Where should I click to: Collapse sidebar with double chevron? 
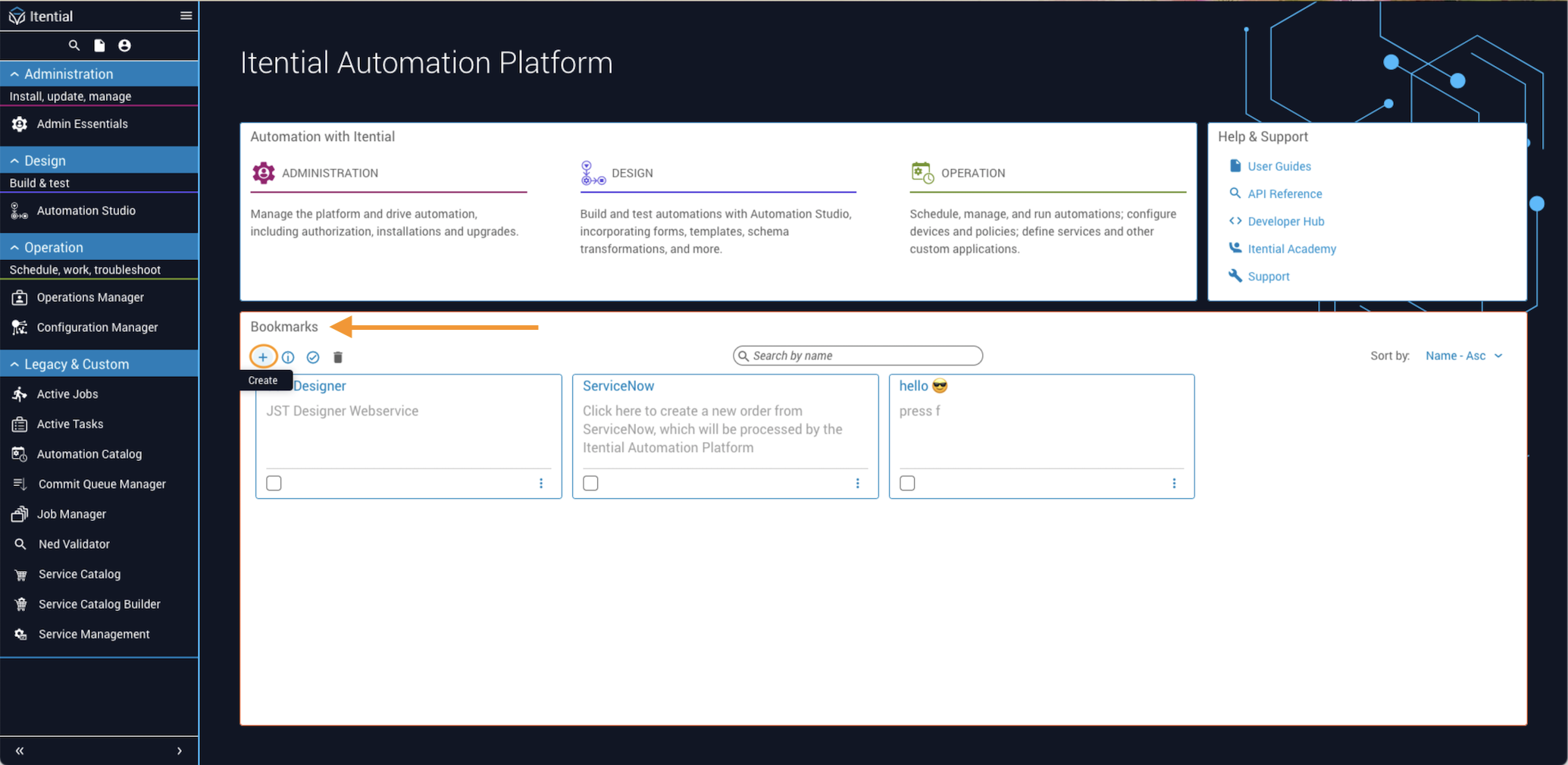20,751
